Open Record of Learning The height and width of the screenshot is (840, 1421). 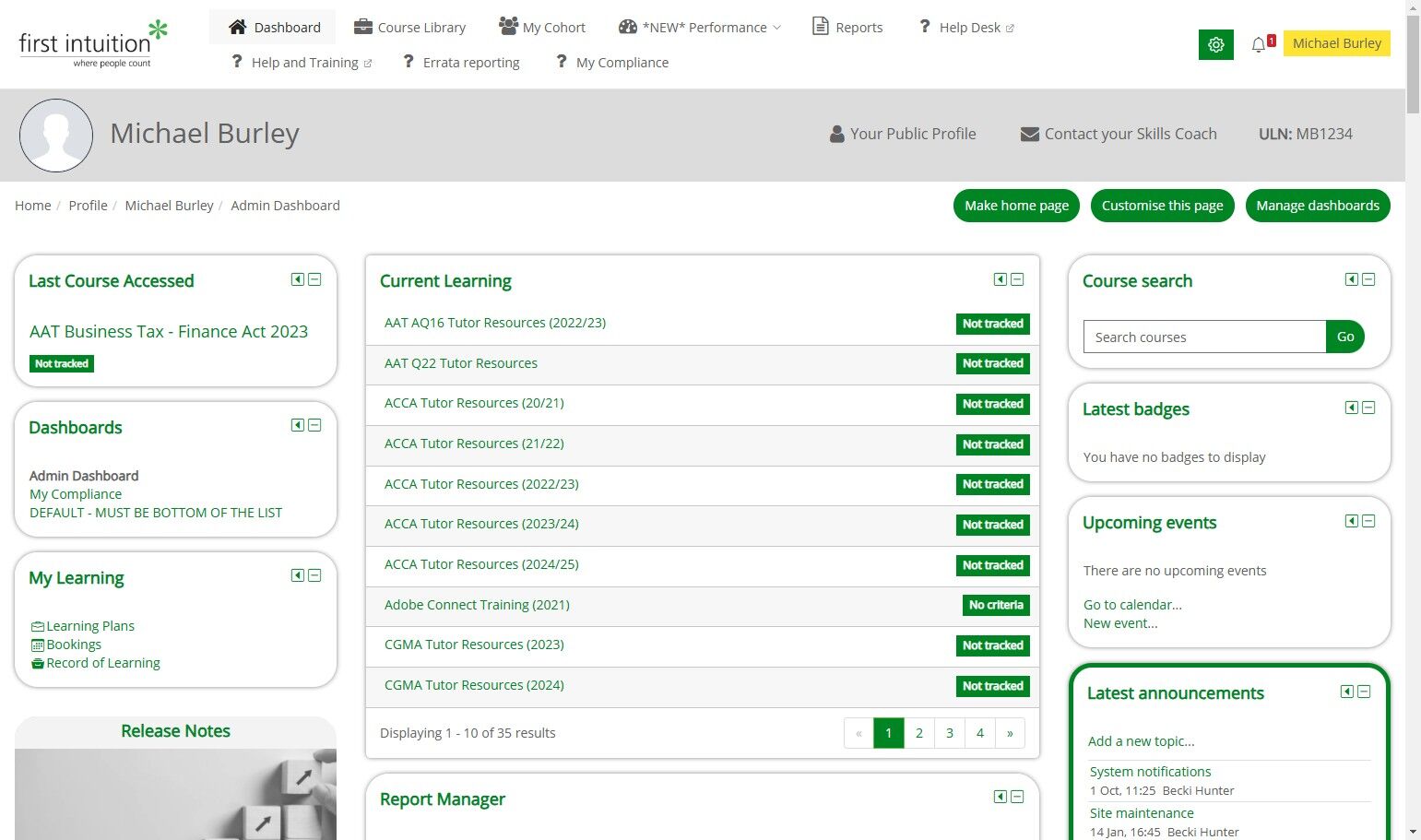point(103,663)
